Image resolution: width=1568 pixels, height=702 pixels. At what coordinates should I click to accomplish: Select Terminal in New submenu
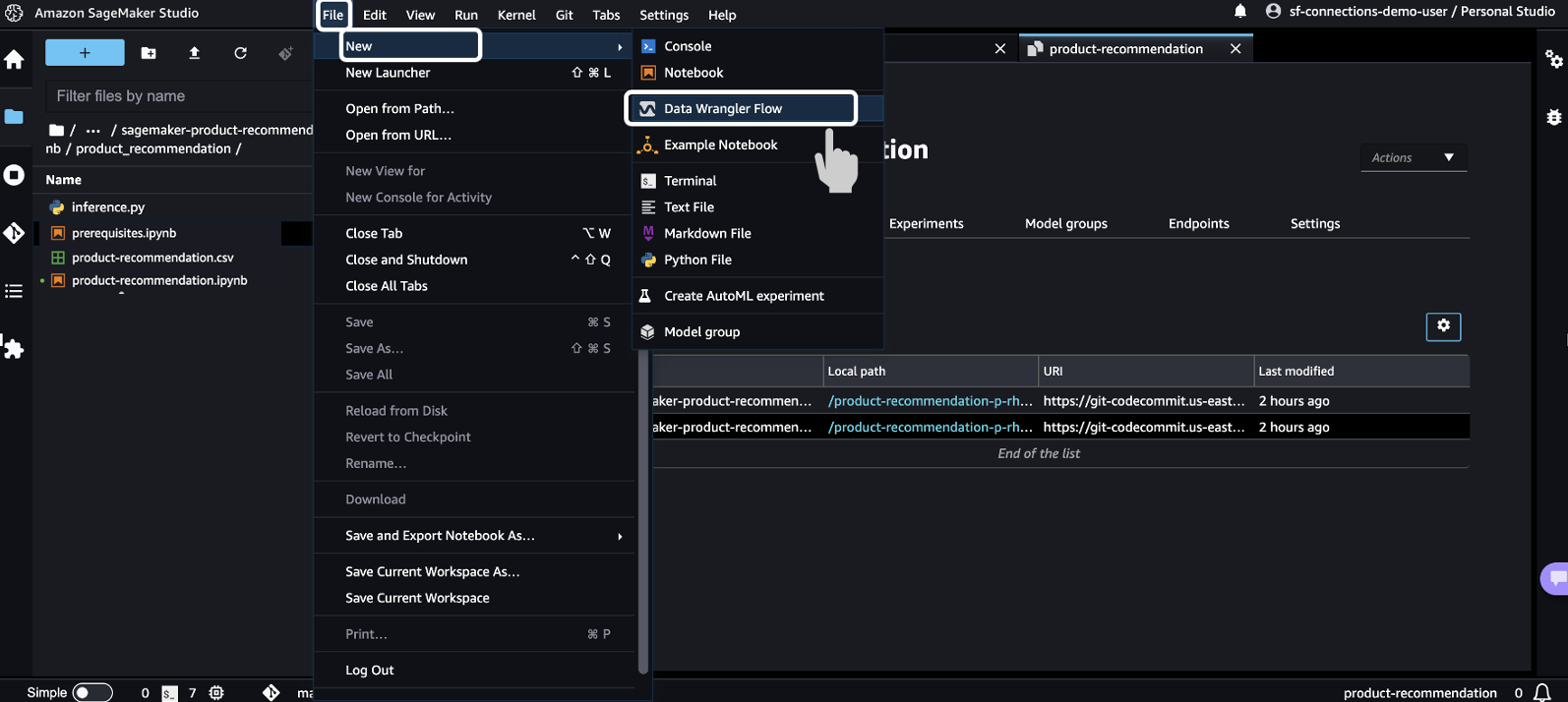point(757,181)
